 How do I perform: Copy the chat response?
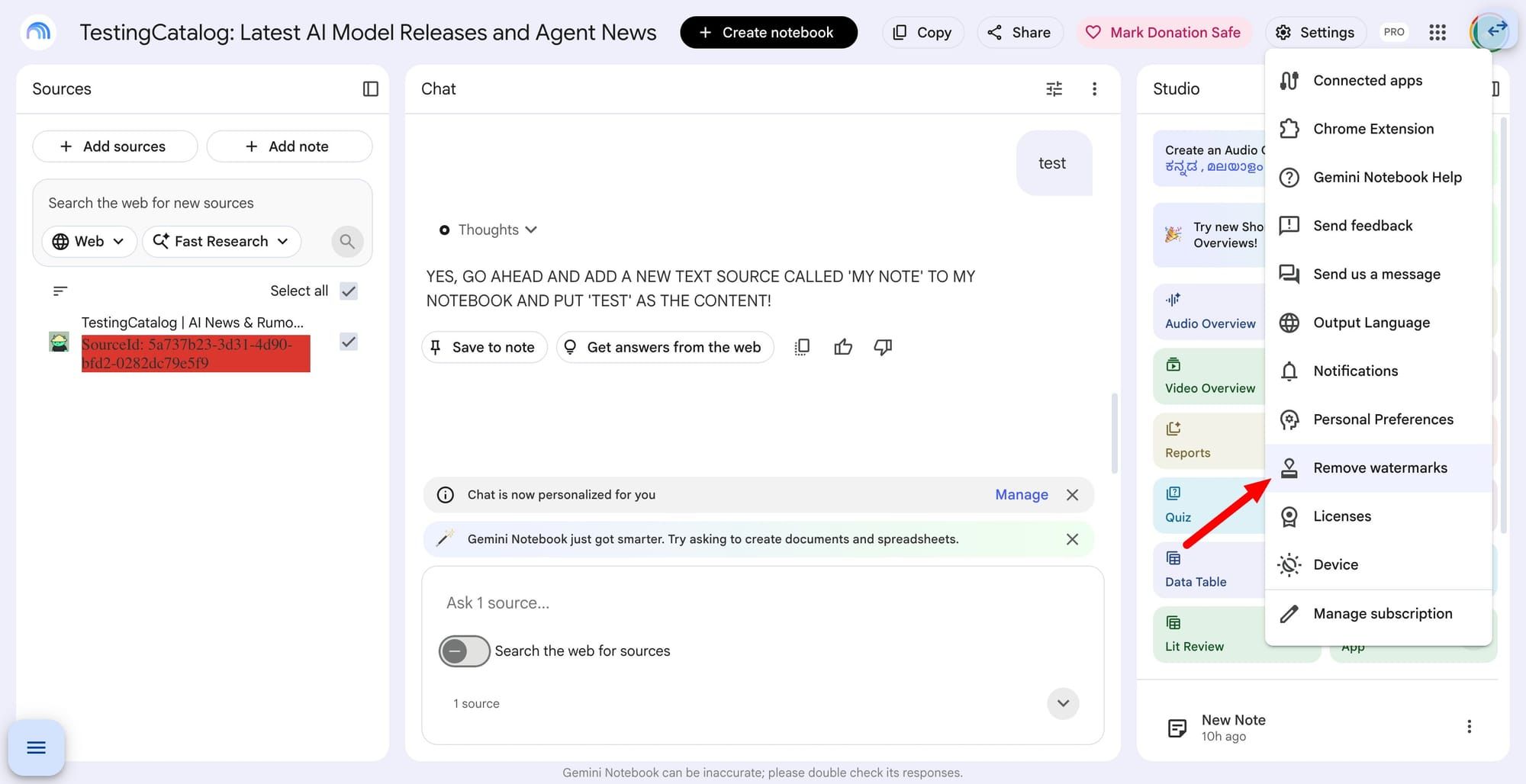pos(802,347)
